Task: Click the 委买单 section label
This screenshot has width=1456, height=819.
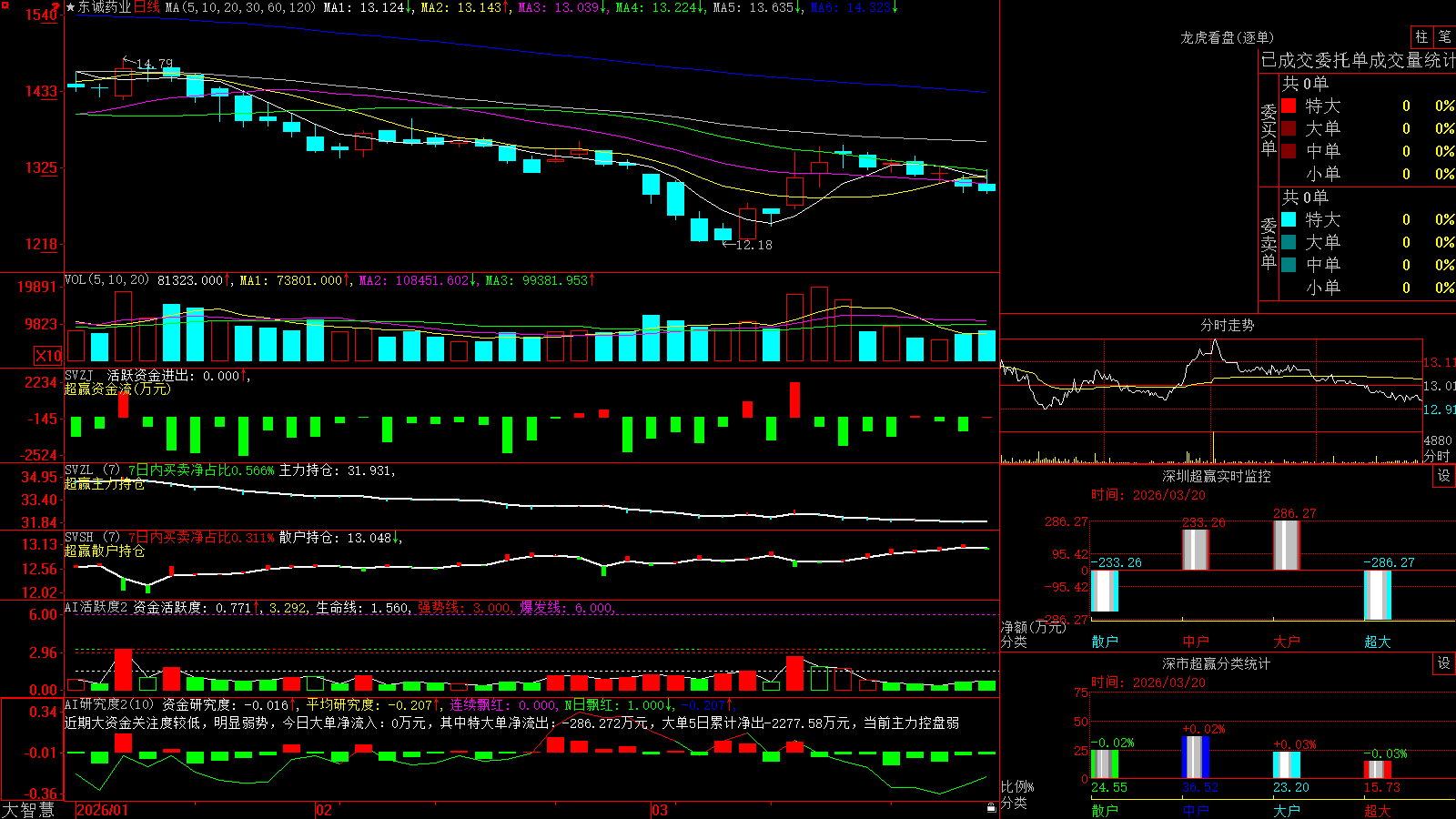Action: (x=1269, y=128)
